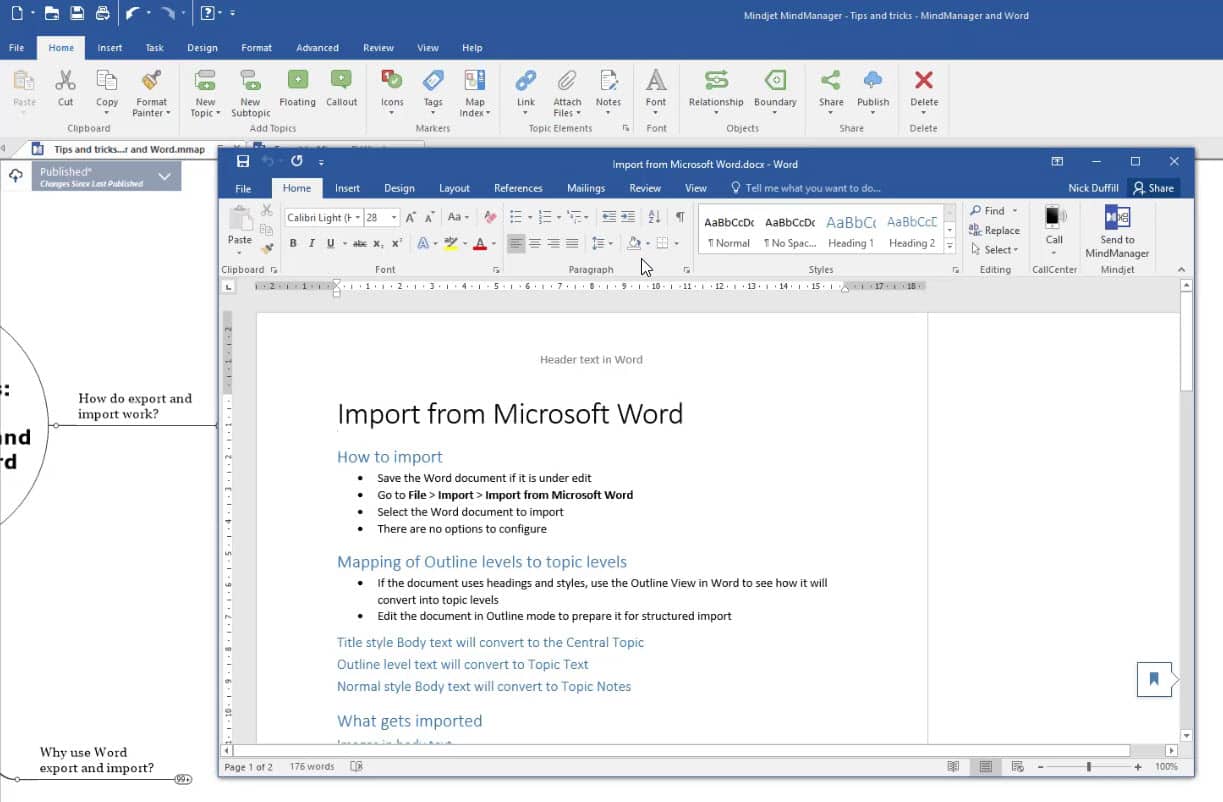The height and width of the screenshot is (802, 1223).
Task: Save the document in Word's quick access toolbar
Action: (243, 161)
